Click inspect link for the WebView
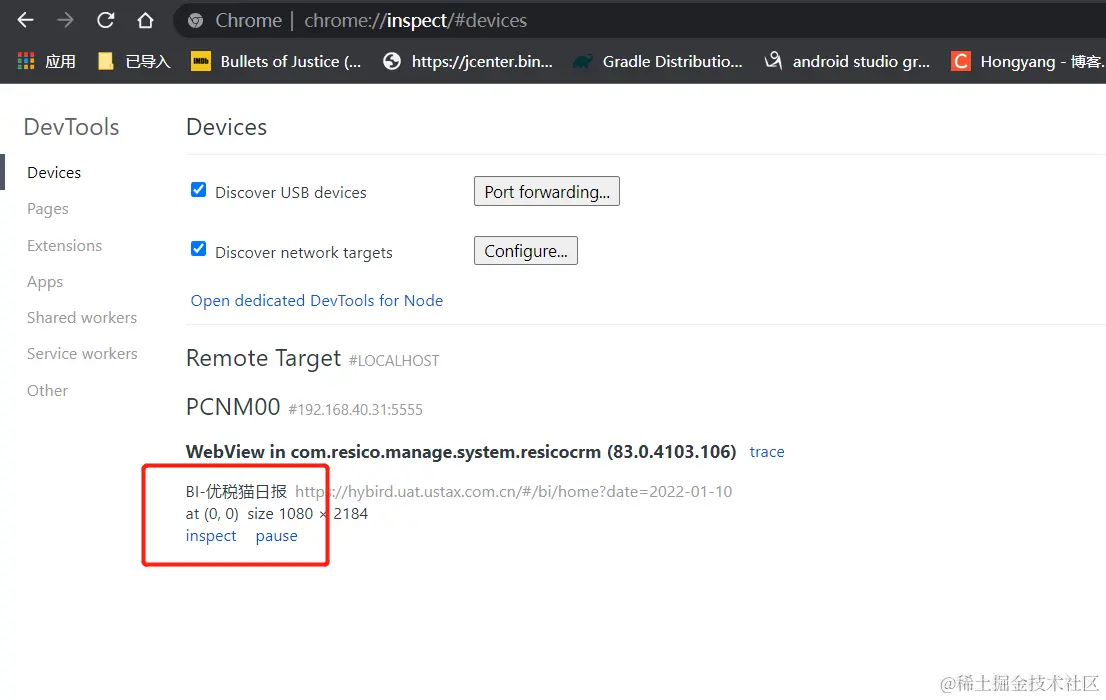The width and height of the screenshot is (1106, 700). pyautogui.click(x=211, y=536)
